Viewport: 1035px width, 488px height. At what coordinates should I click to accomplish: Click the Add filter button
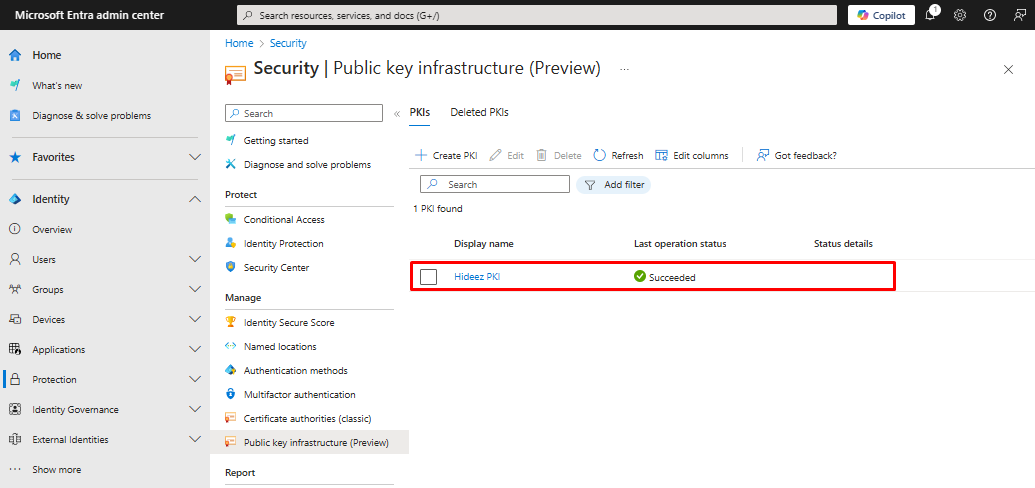pyautogui.click(x=614, y=185)
